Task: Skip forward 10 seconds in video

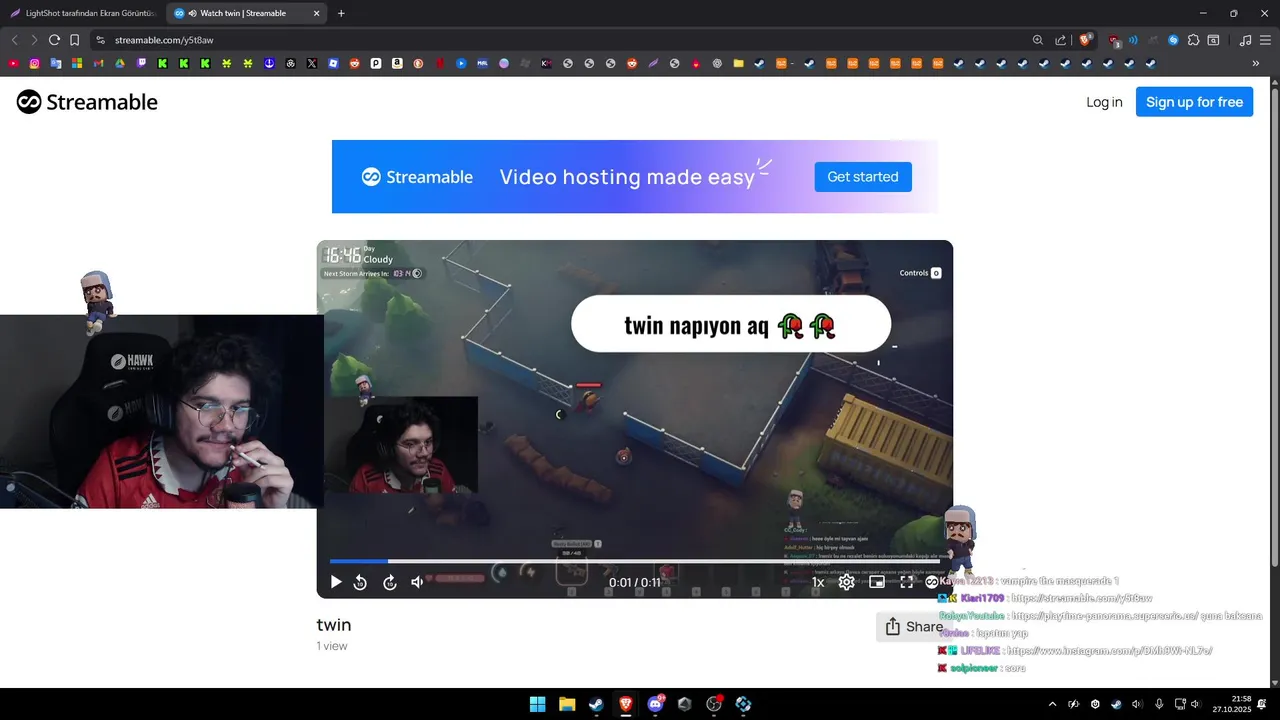Action: click(x=390, y=582)
